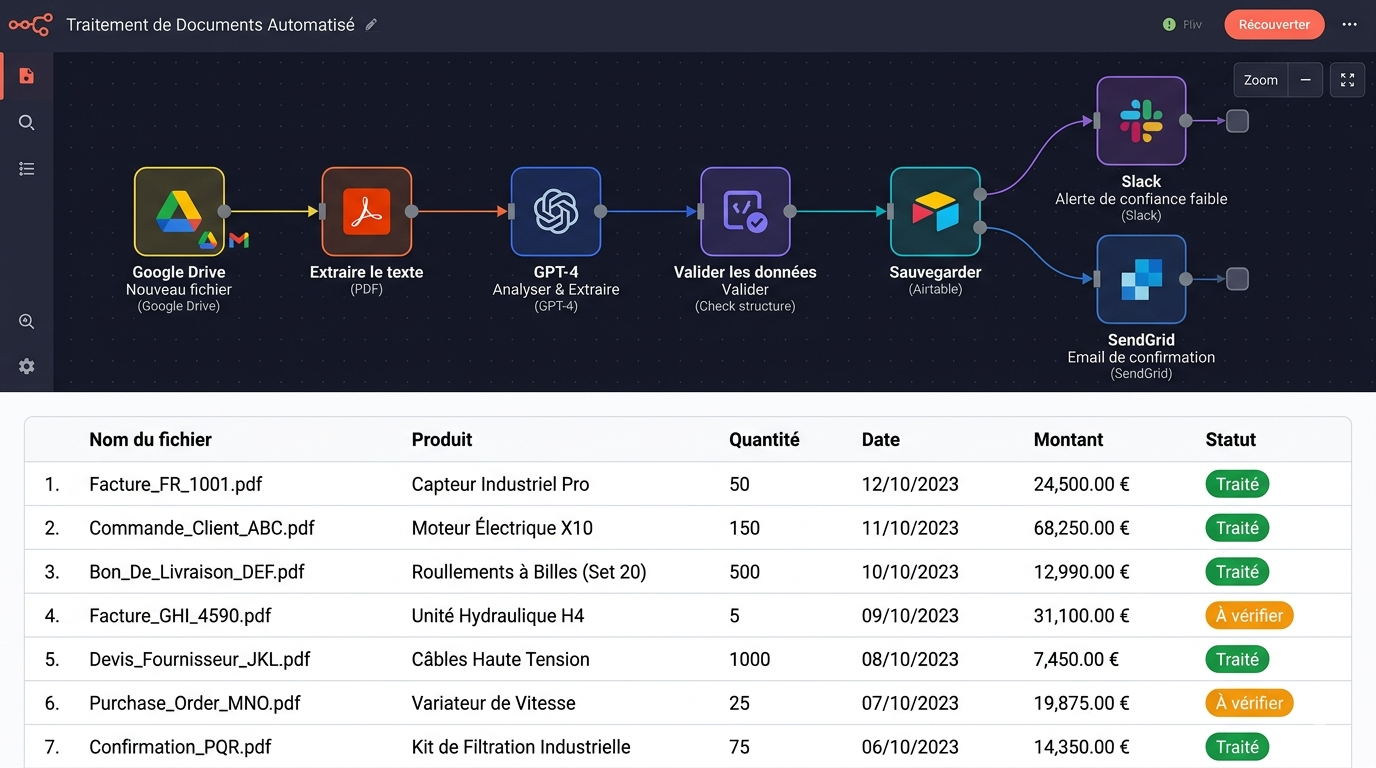Viewport: 1376px width, 768px height.
Task: Select the Valider les données node
Action: [x=745, y=211]
